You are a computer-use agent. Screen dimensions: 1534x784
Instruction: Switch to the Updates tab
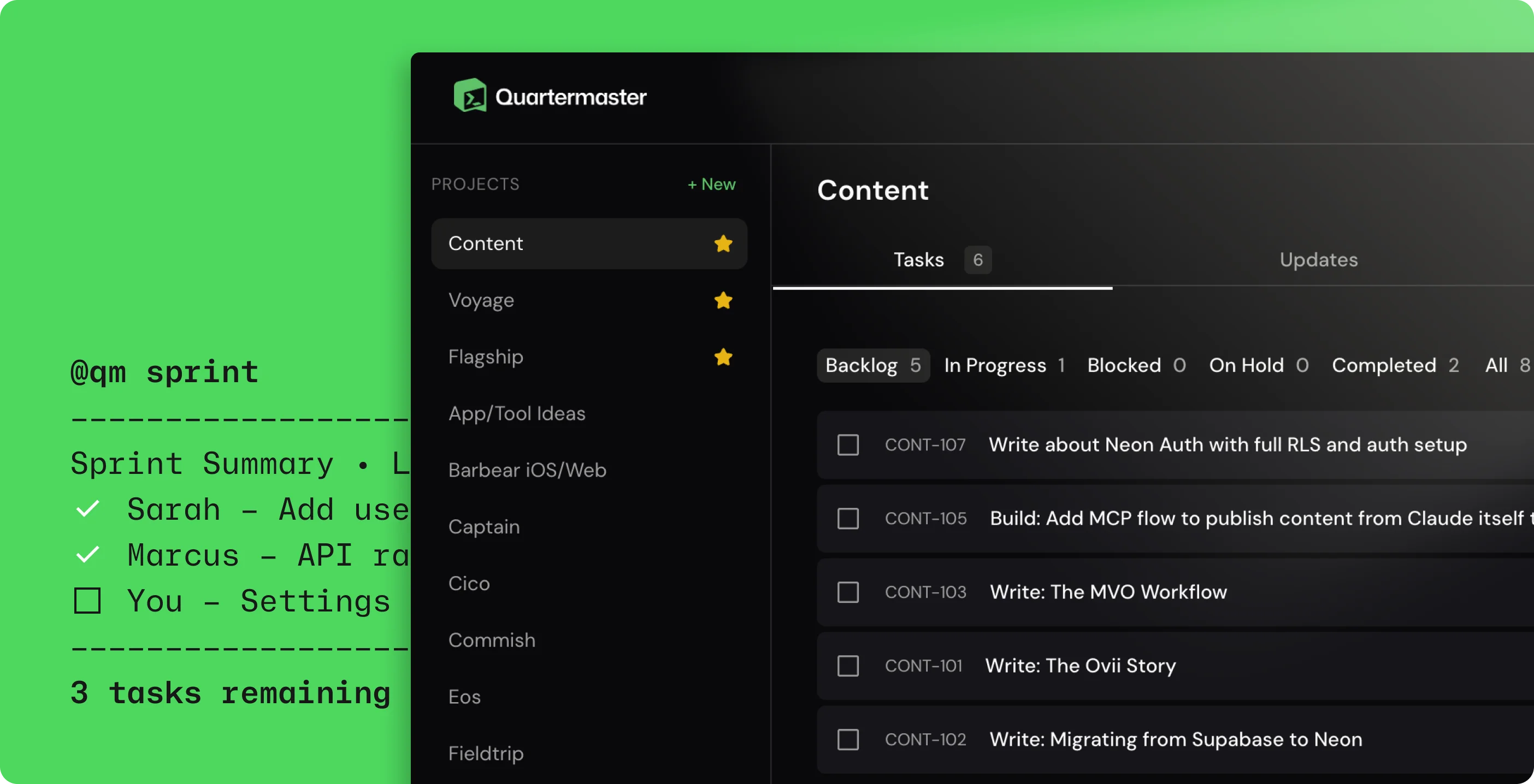1318,259
